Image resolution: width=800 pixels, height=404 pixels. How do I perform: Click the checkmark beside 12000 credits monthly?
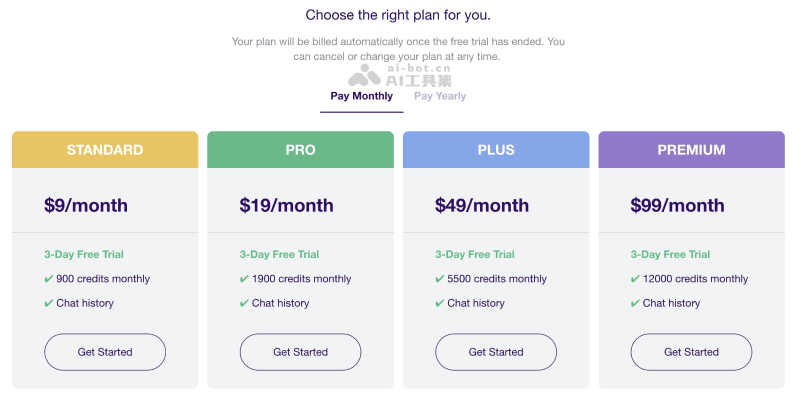point(635,279)
